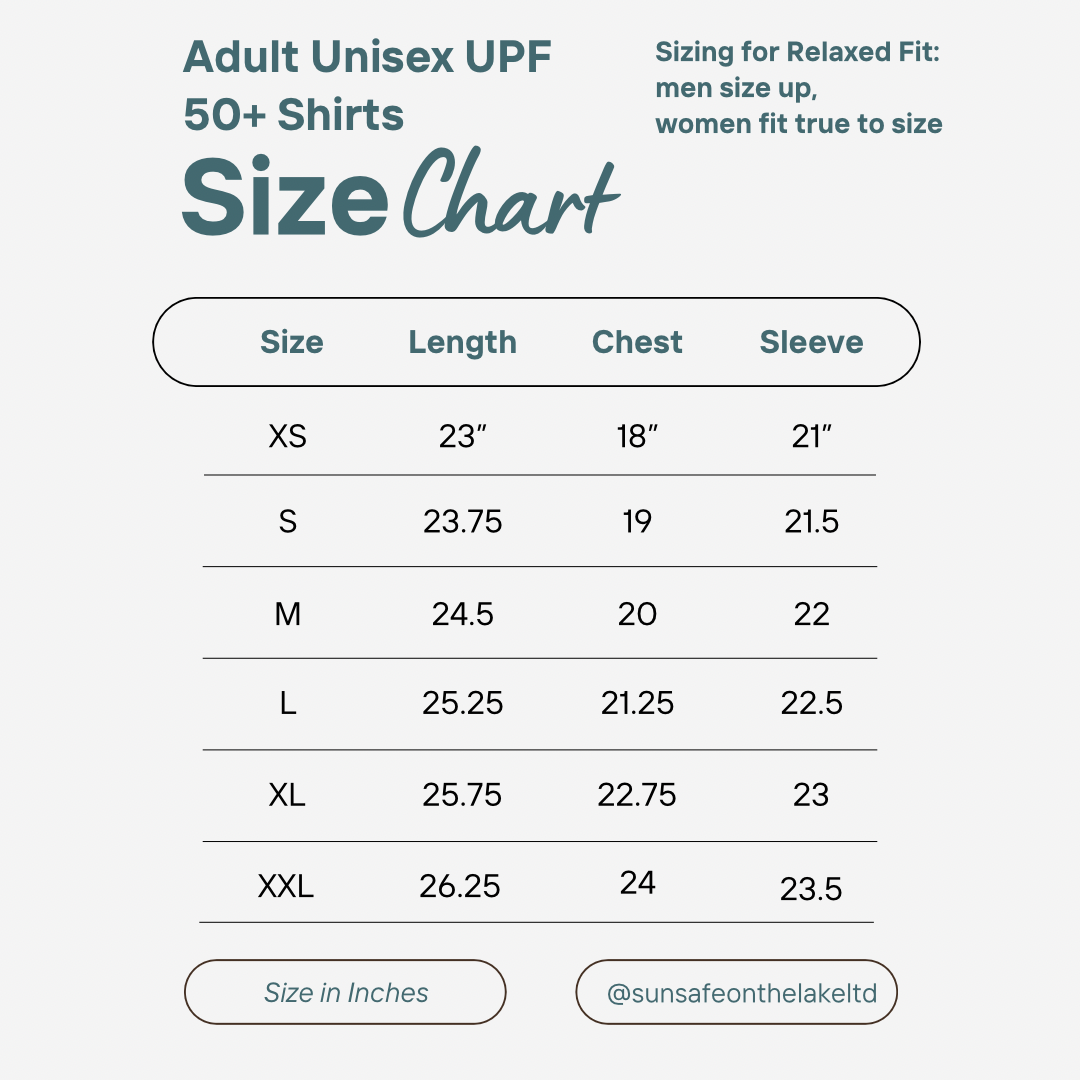Click the Size column header

pyautogui.click(x=291, y=342)
